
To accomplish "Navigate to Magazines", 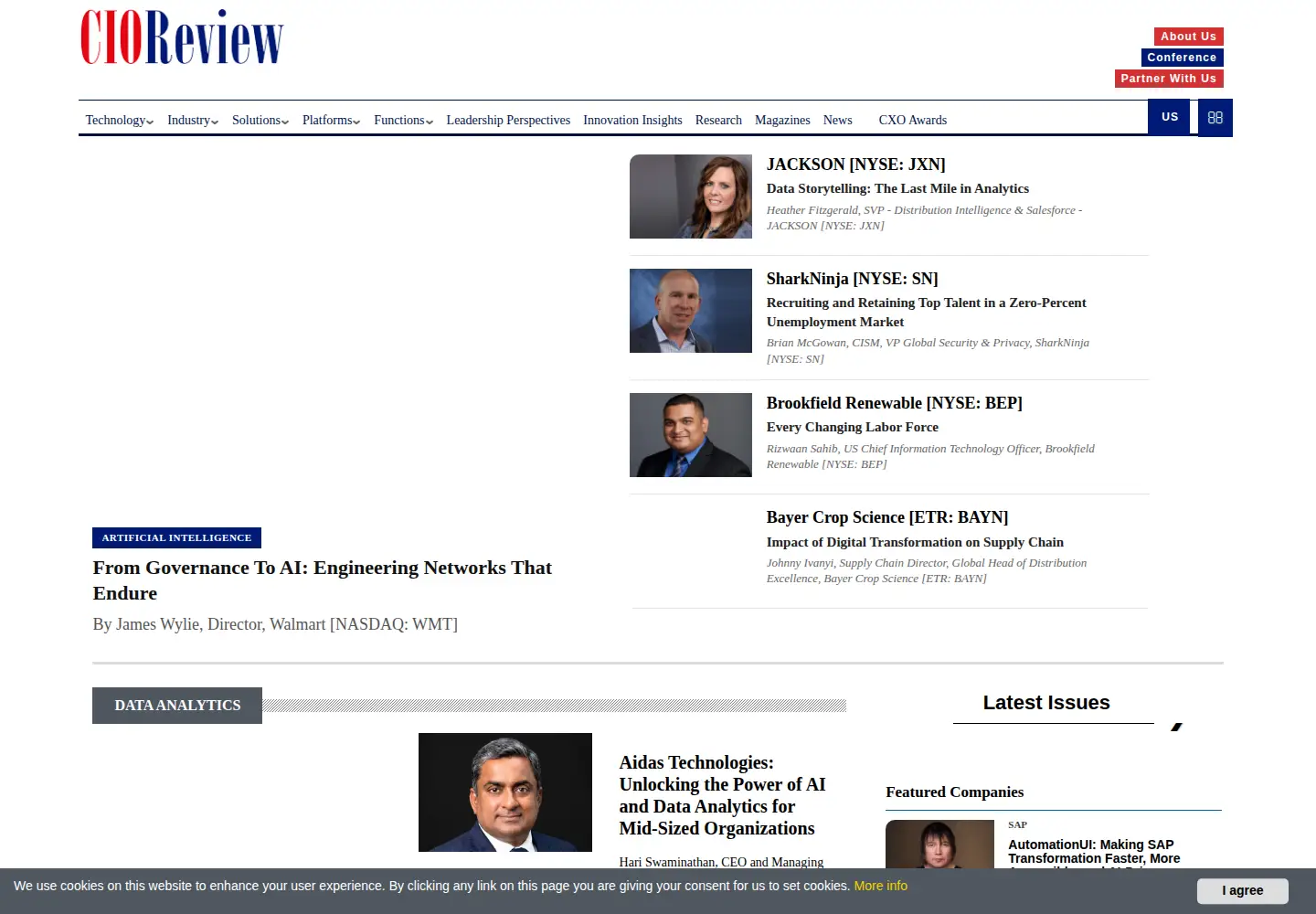I will pos(782,120).
